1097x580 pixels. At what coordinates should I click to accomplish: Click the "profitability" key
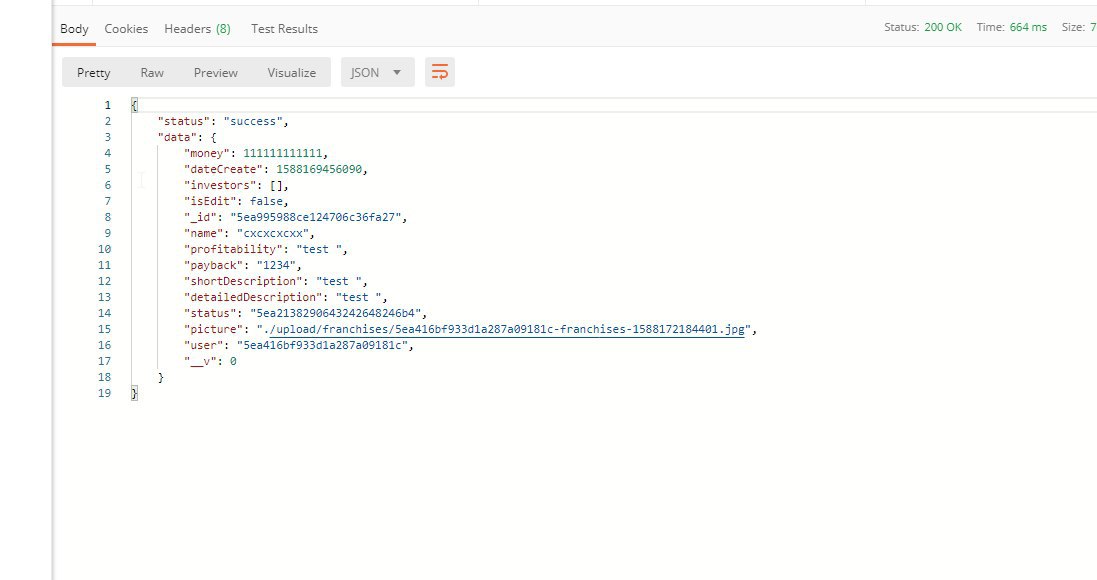[234, 249]
